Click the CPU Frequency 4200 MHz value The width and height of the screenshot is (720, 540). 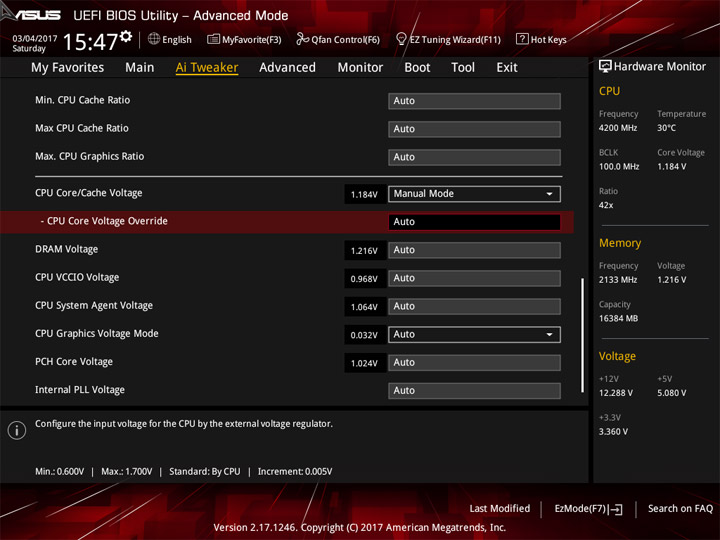[618, 128]
